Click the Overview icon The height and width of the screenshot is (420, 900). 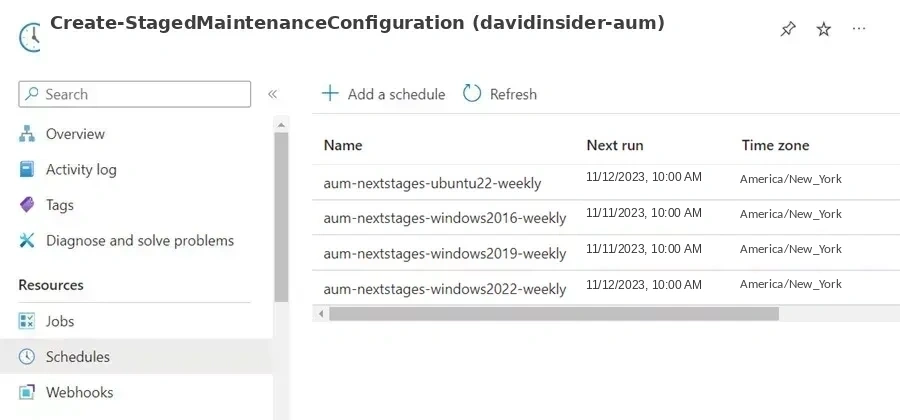coord(26,134)
